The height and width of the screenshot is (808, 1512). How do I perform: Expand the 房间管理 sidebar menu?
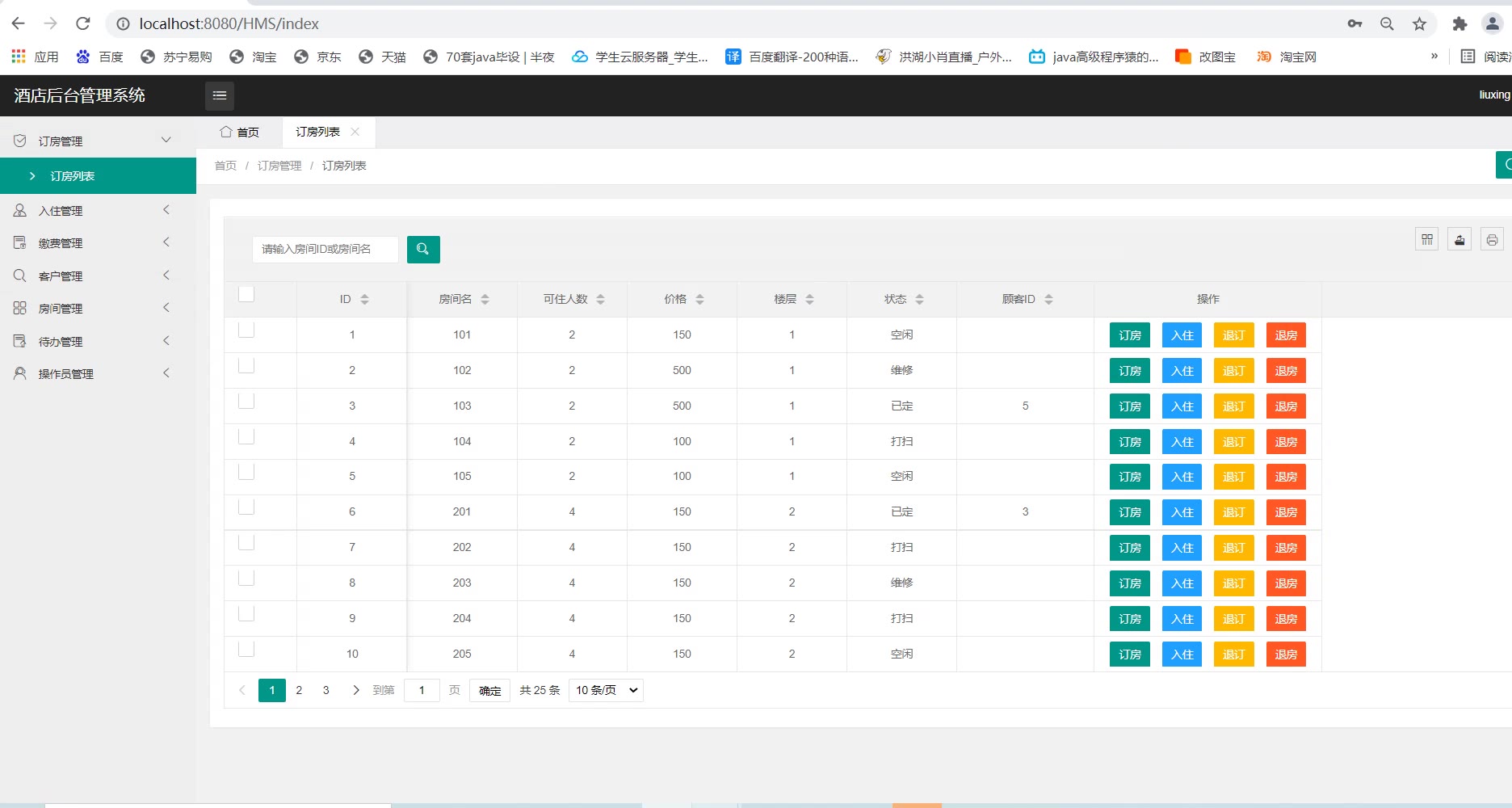point(97,309)
